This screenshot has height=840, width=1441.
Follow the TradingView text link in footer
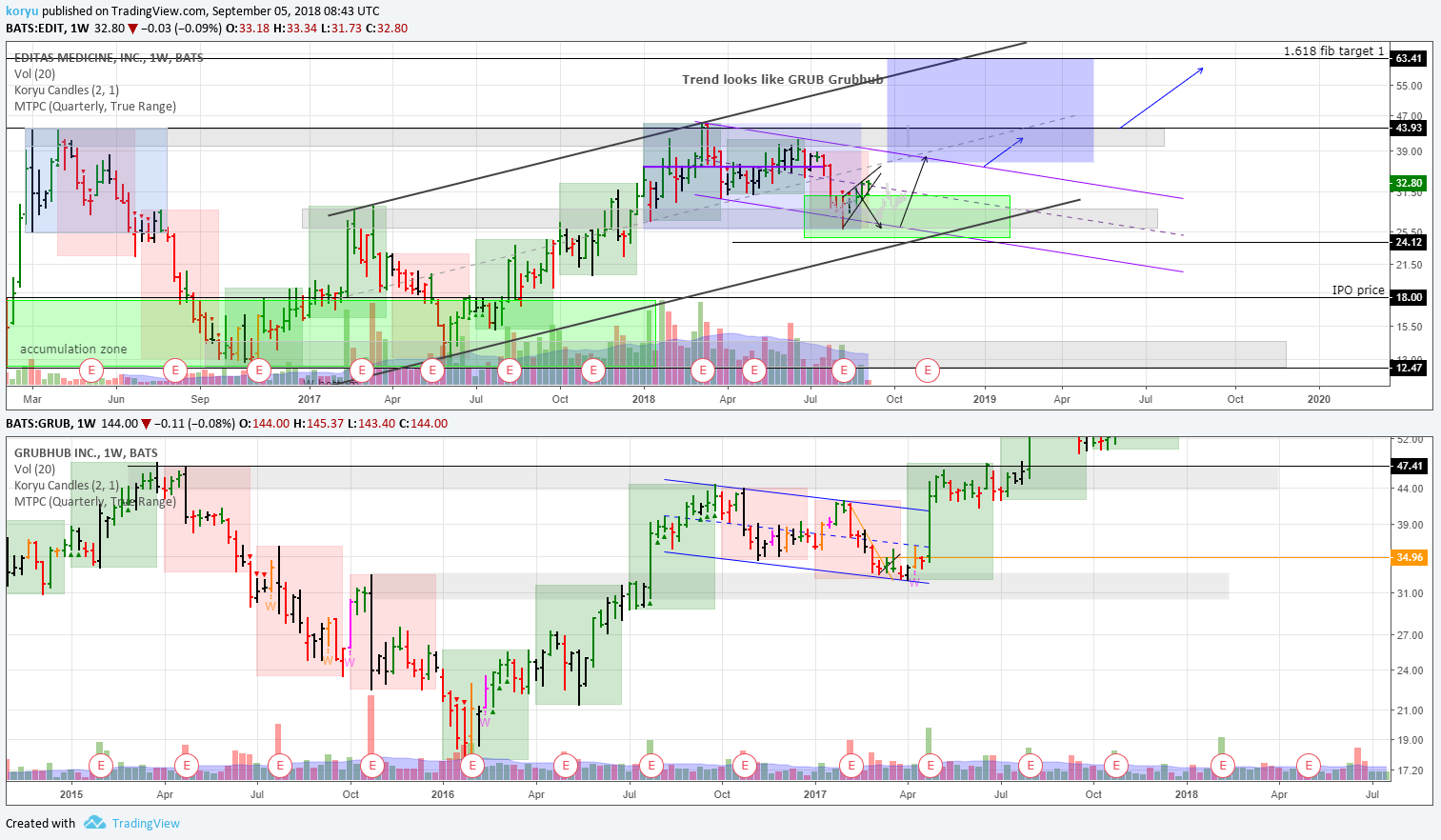click(x=146, y=823)
